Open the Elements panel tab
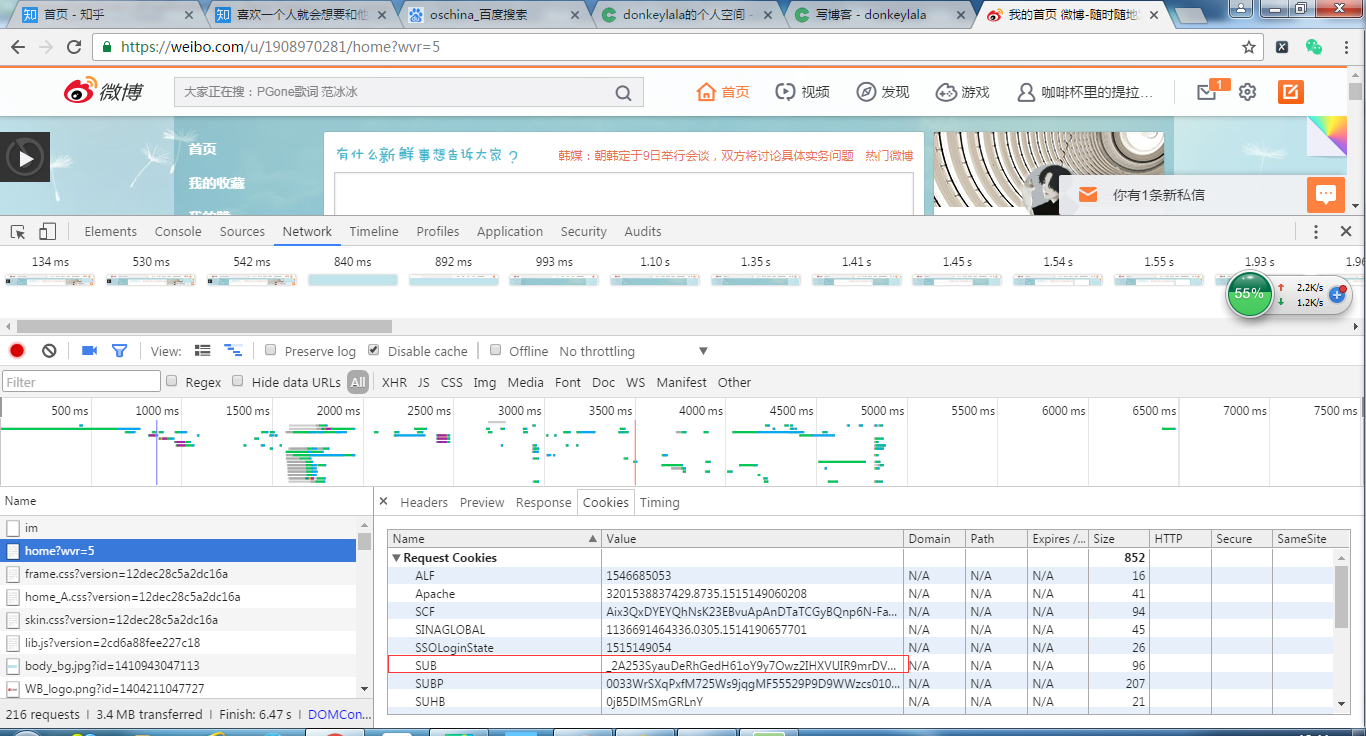 tap(111, 231)
